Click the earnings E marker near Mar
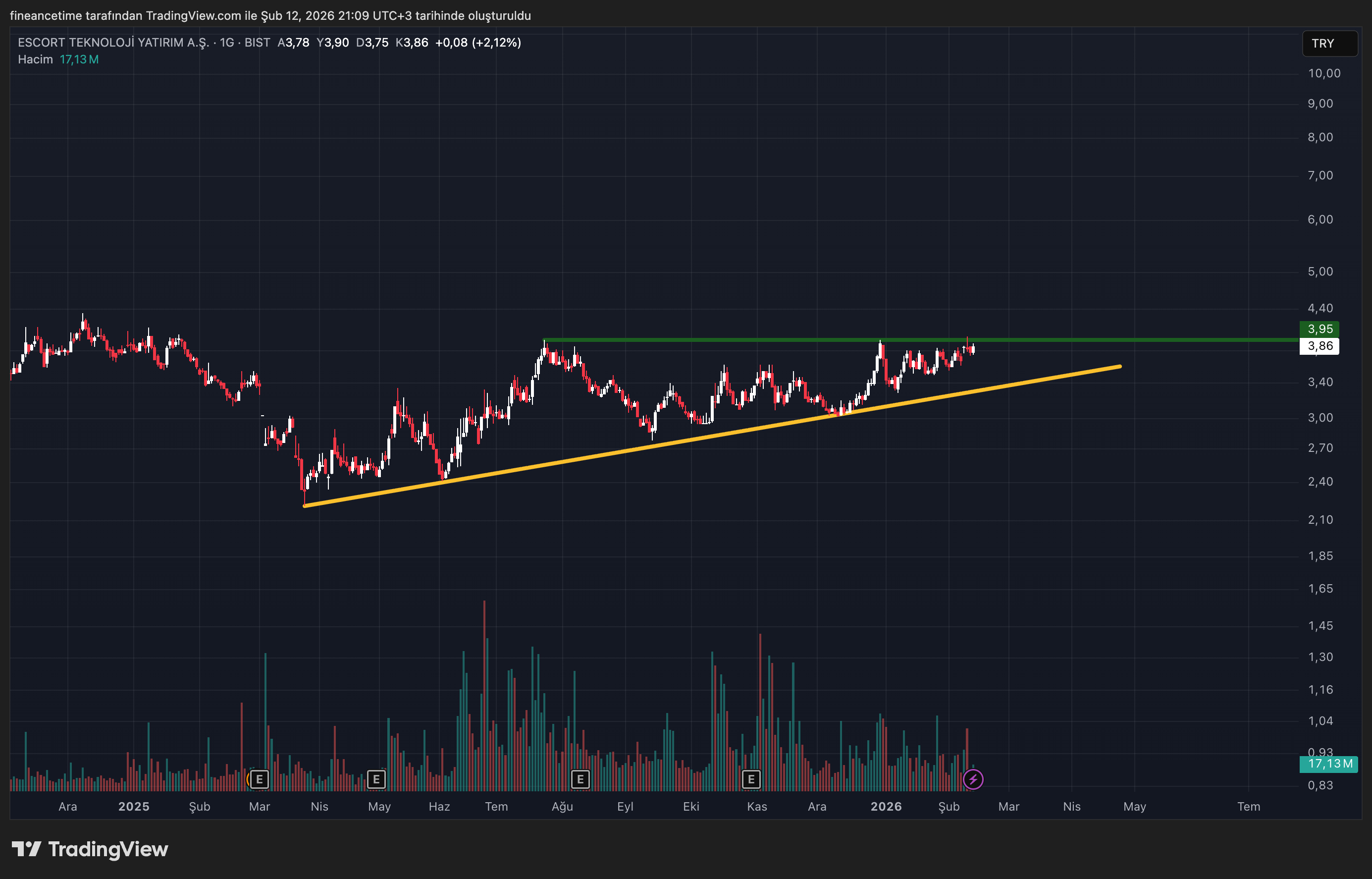The height and width of the screenshot is (879, 1372). coord(260,779)
